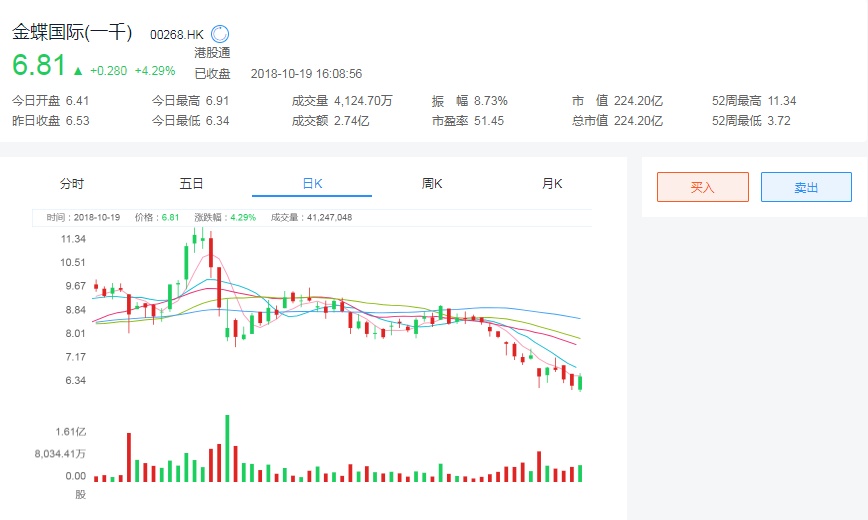Image resolution: width=868 pixels, height=520 pixels.
Task: Switch to the 分时 chart tab
Action: click(72, 184)
